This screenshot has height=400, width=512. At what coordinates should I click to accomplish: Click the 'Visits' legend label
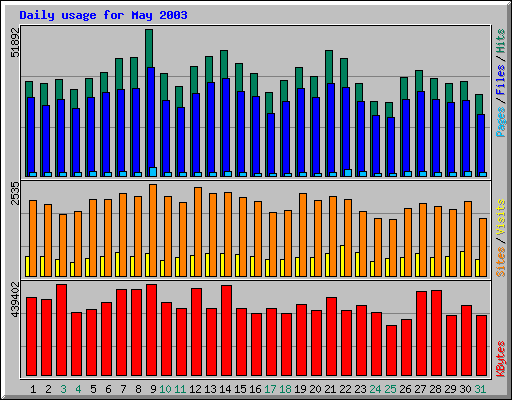pyautogui.click(x=500, y=218)
